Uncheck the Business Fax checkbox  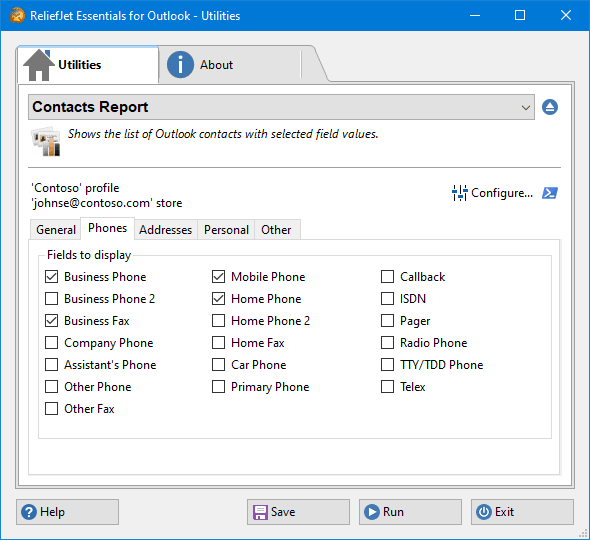52,321
